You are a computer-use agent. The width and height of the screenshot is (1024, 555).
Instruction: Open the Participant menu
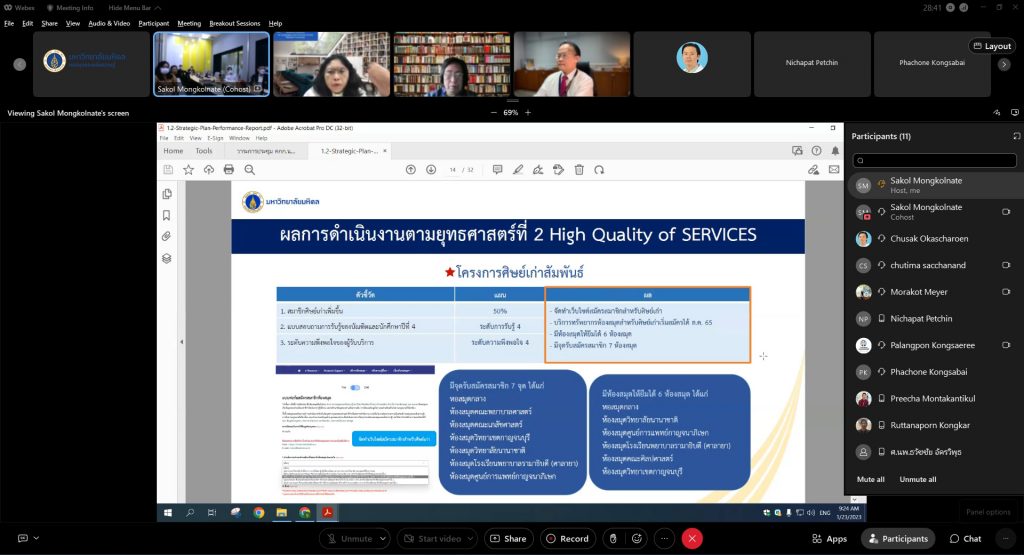(154, 23)
